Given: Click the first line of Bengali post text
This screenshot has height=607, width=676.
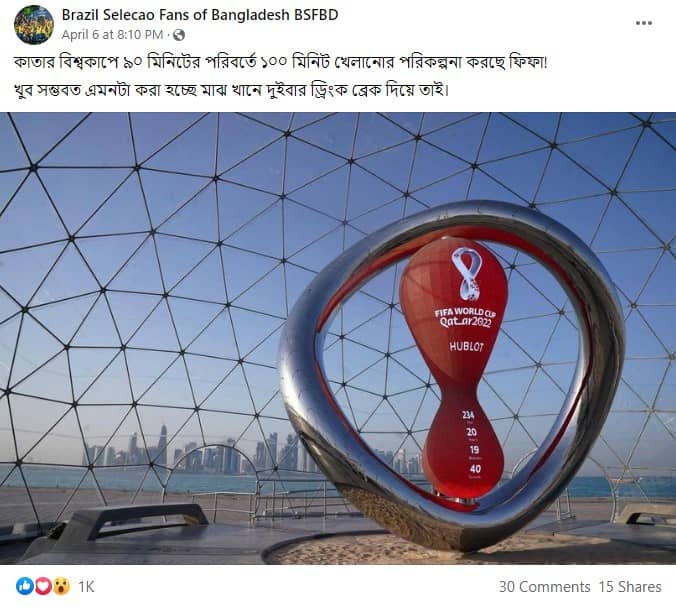Looking at the screenshot, I should point(280,63).
